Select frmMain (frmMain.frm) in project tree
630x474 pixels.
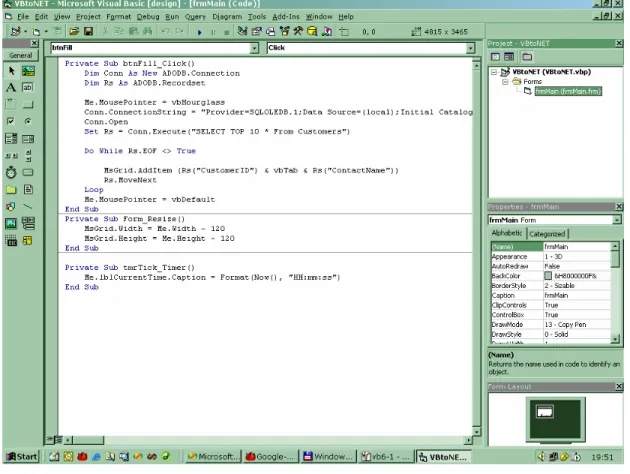point(568,92)
